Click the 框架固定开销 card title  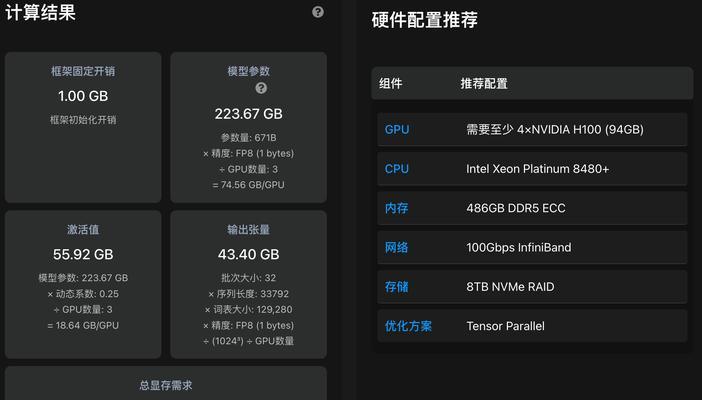83,71
